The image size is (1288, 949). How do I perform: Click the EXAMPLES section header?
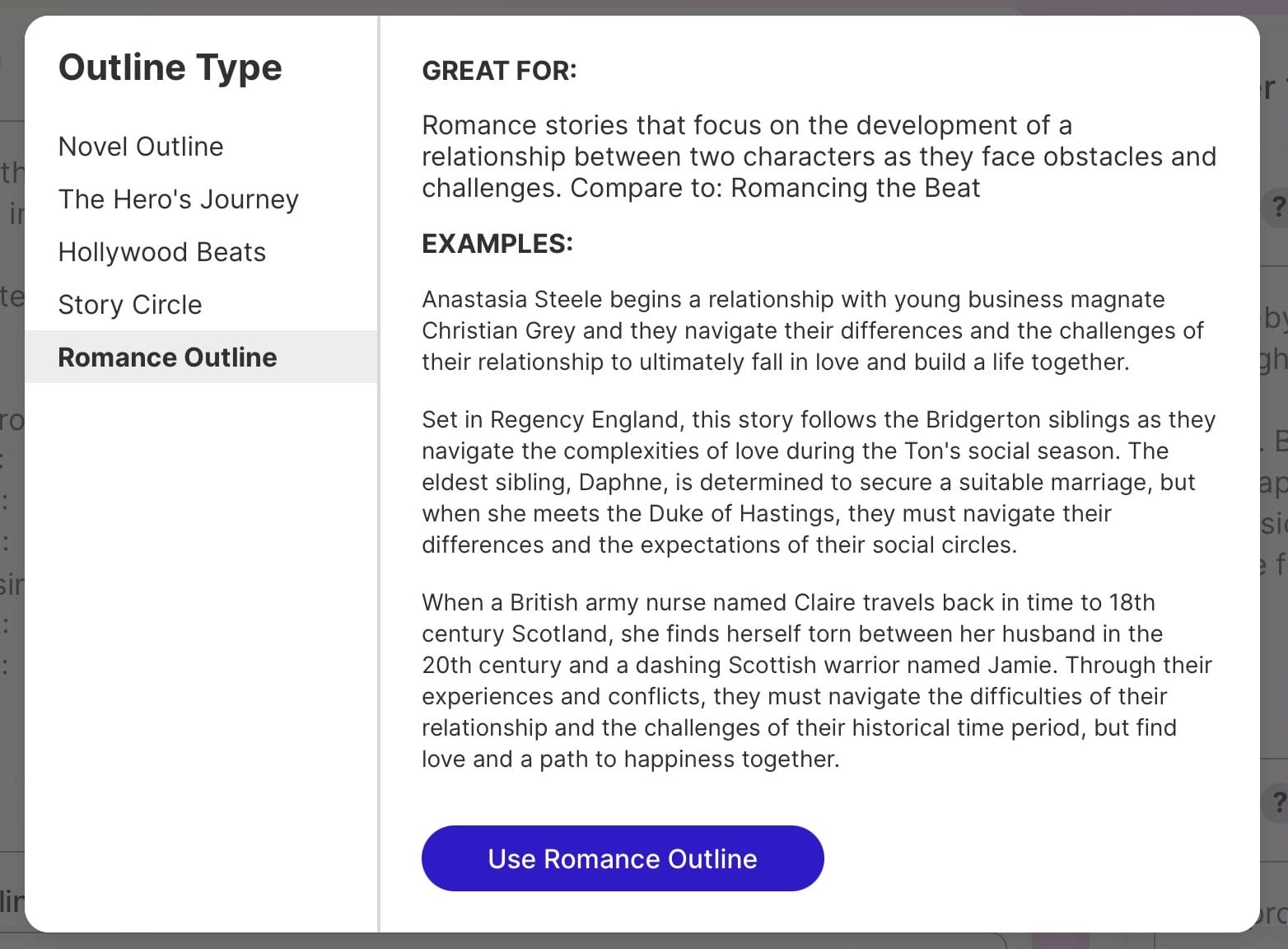click(x=496, y=243)
